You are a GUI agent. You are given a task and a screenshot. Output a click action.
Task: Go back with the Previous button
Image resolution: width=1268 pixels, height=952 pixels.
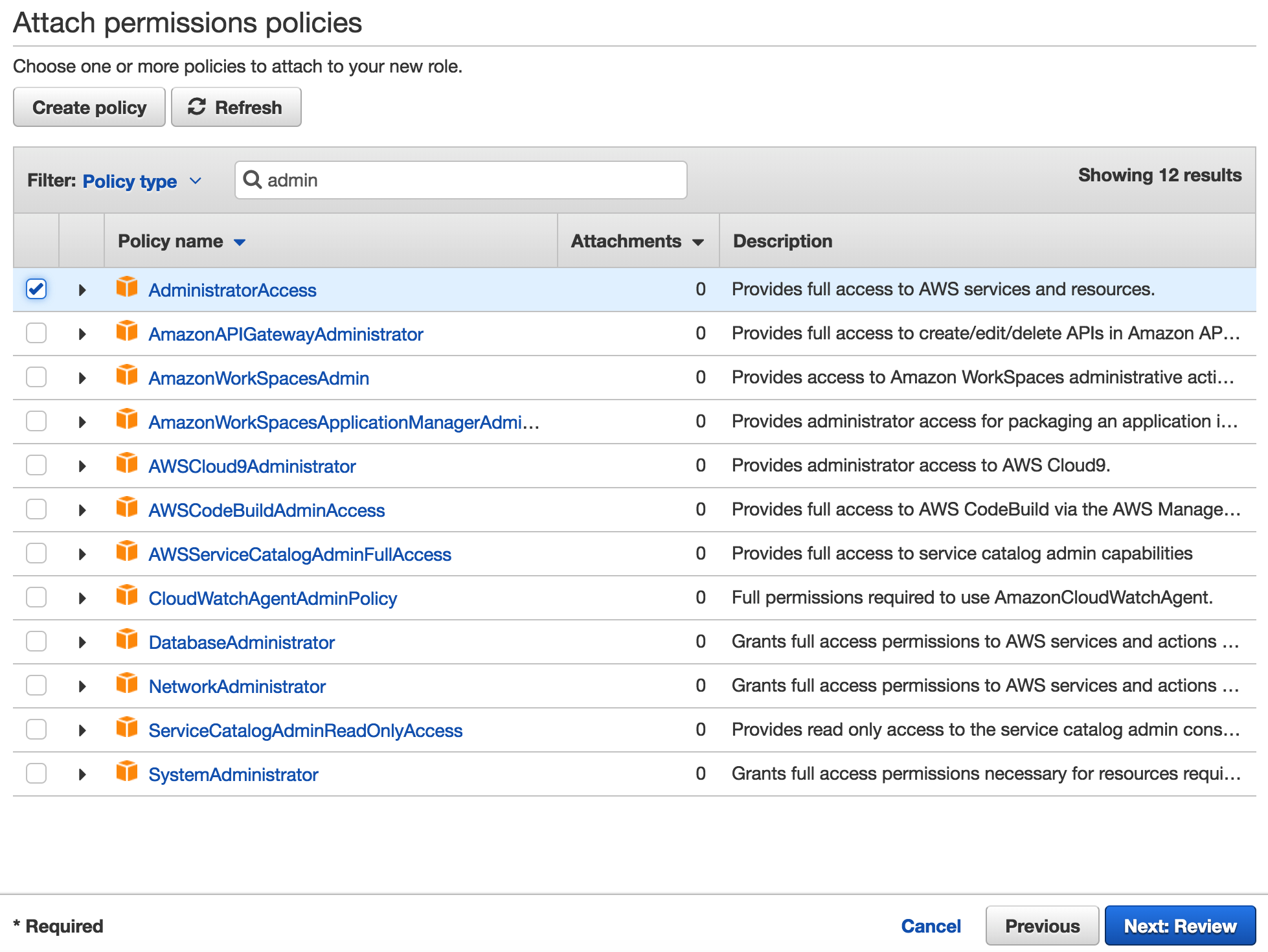click(1042, 925)
